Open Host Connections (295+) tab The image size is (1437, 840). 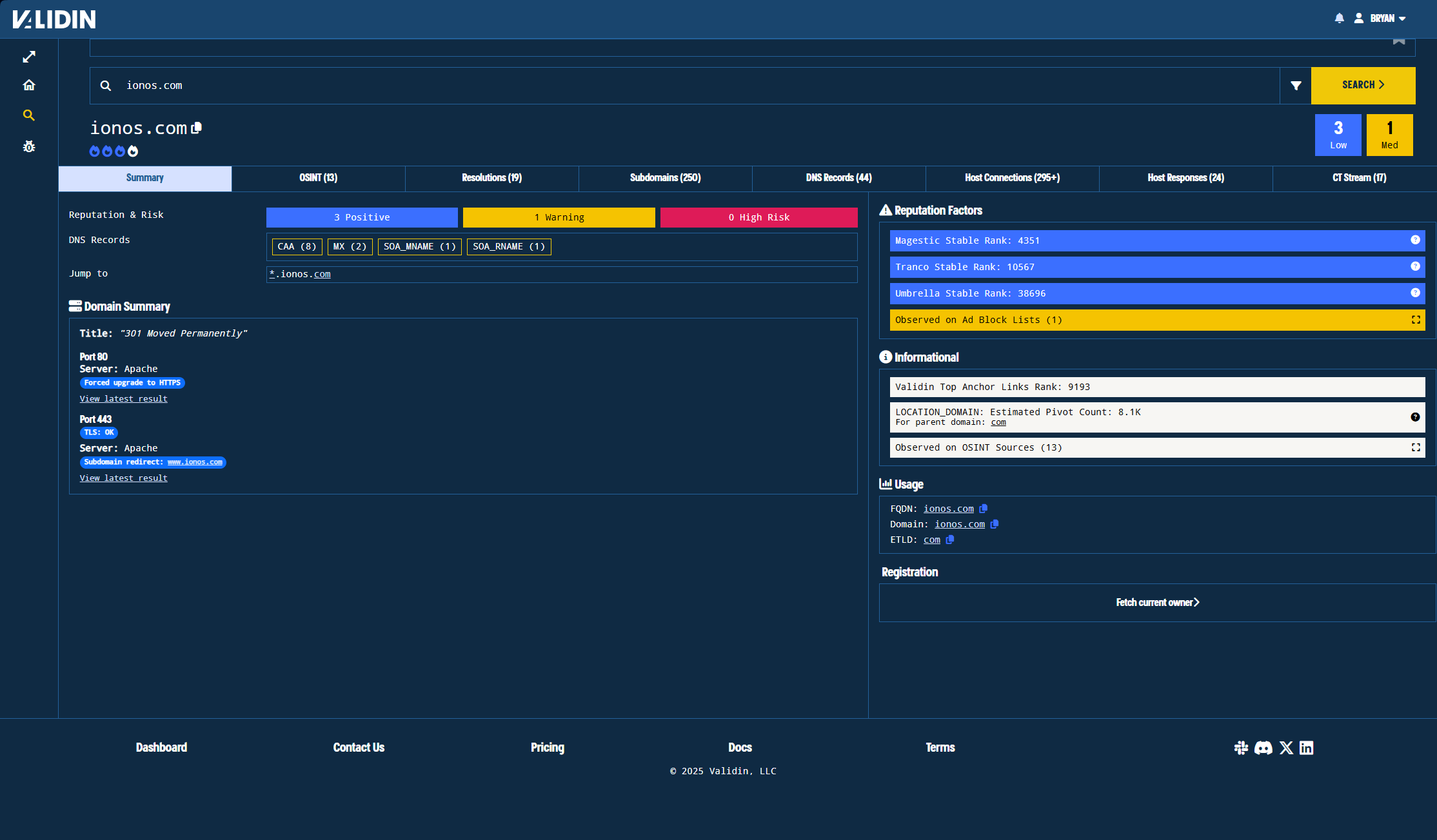tap(1013, 178)
